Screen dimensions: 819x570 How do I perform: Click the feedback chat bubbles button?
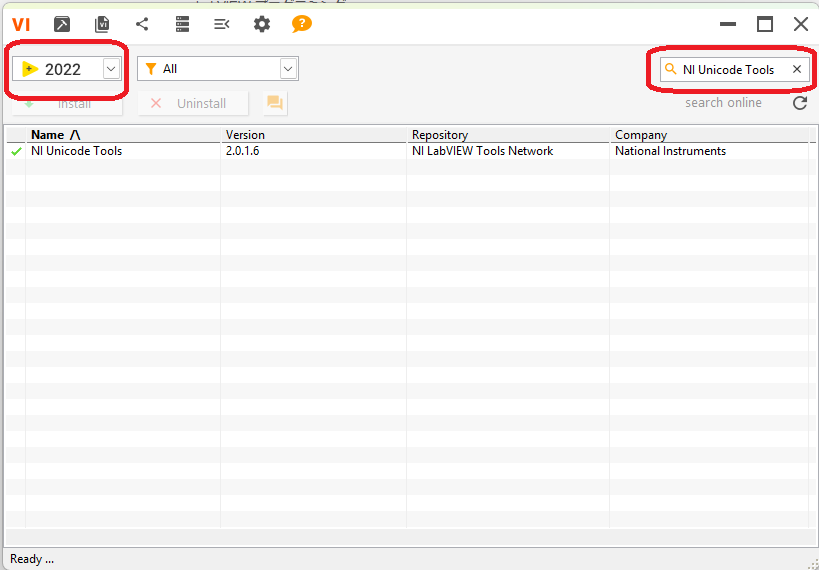coord(275,103)
